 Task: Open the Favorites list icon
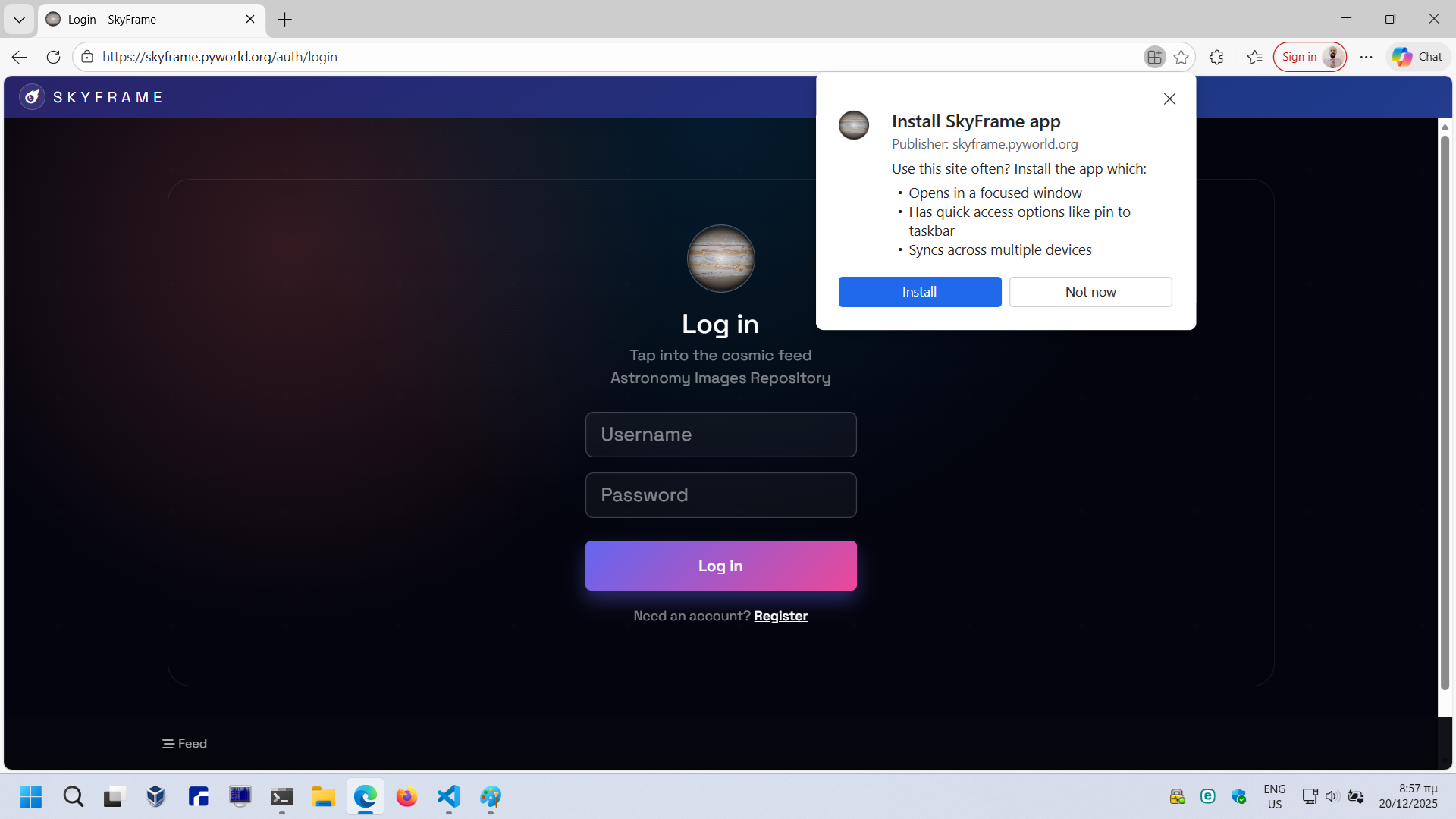[x=1254, y=57]
